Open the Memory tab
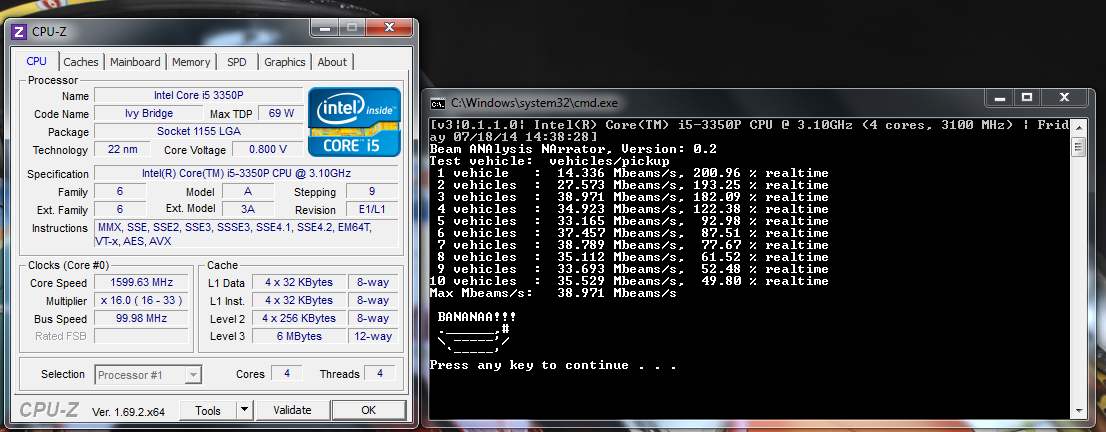Image resolution: width=1106 pixels, height=432 pixels. click(191, 62)
